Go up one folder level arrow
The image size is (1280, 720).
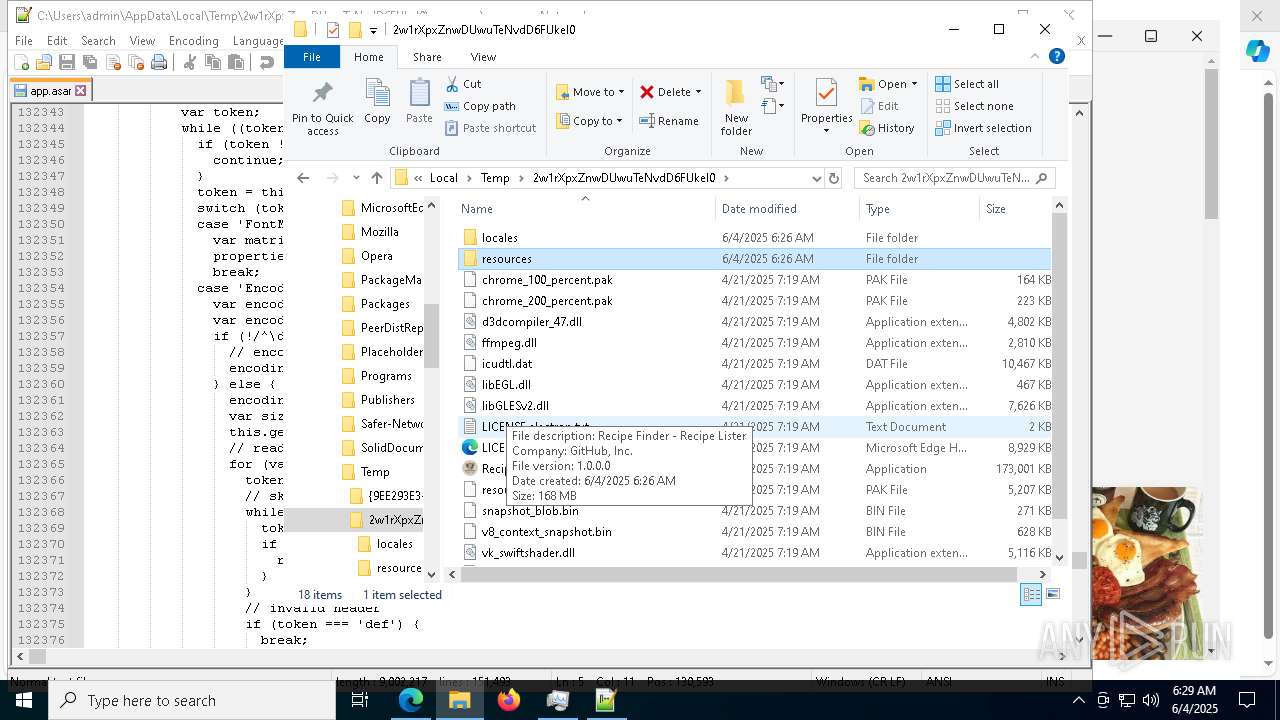pos(376,178)
